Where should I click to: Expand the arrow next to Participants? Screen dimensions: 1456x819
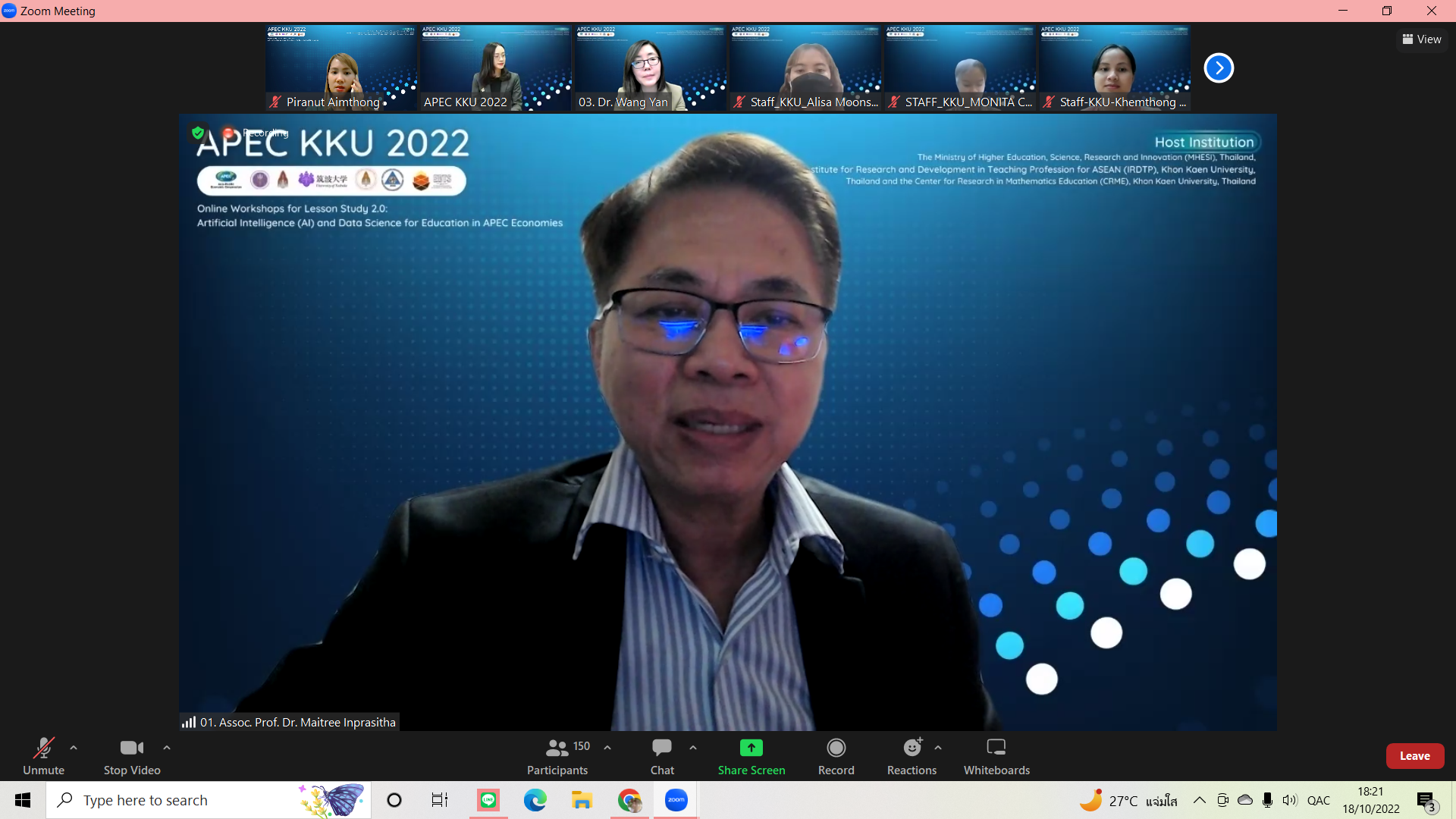click(x=607, y=748)
